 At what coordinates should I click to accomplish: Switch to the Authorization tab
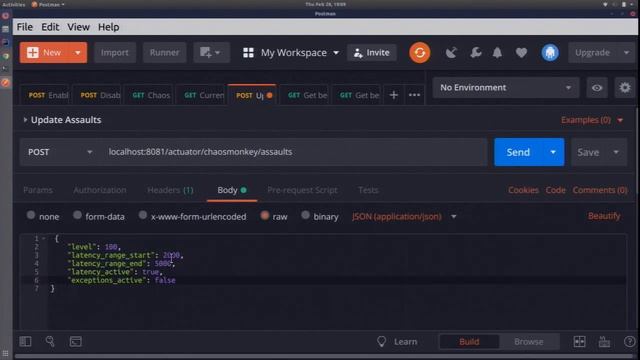(x=100, y=190)
